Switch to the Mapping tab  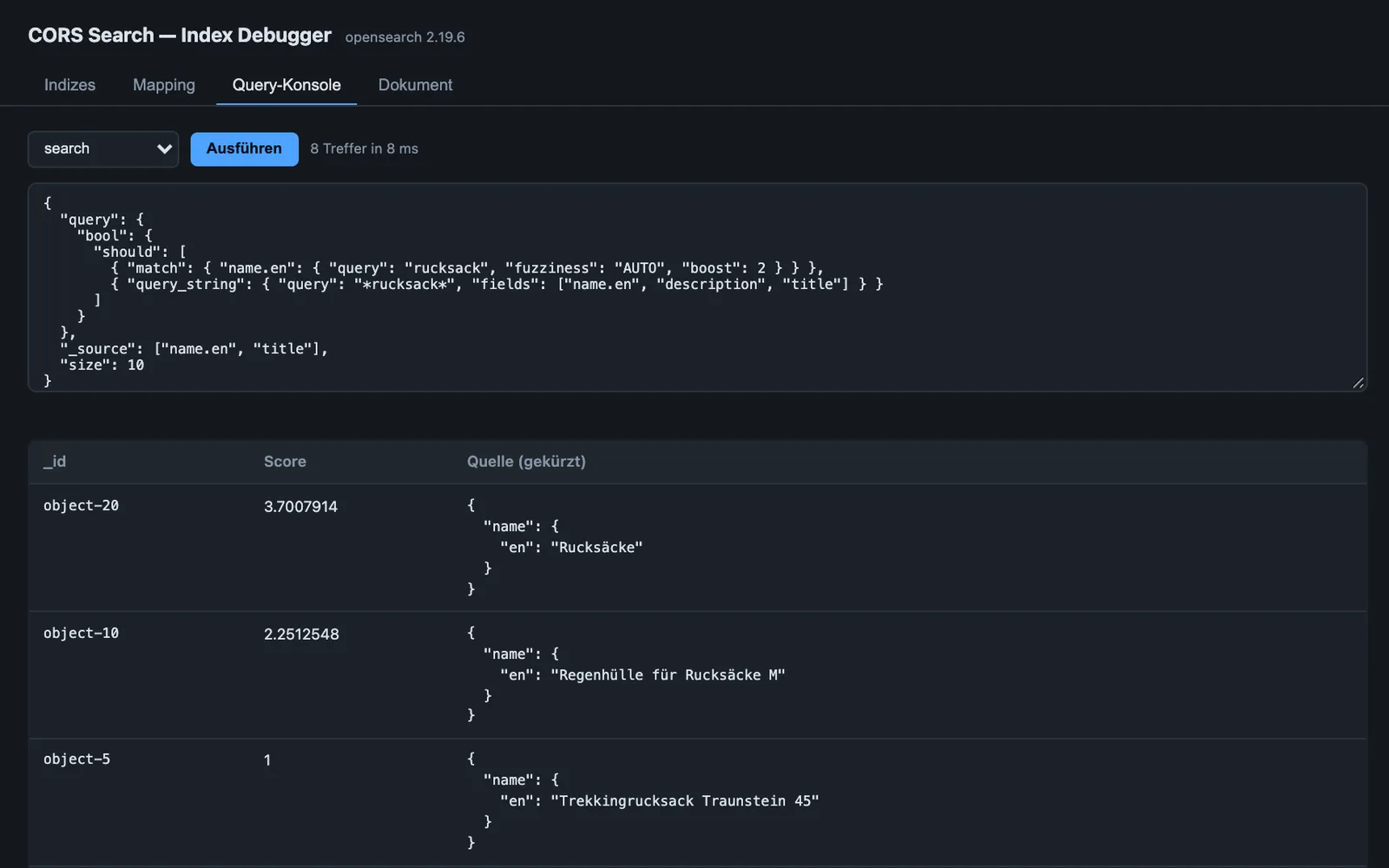[x=164, y=85]
